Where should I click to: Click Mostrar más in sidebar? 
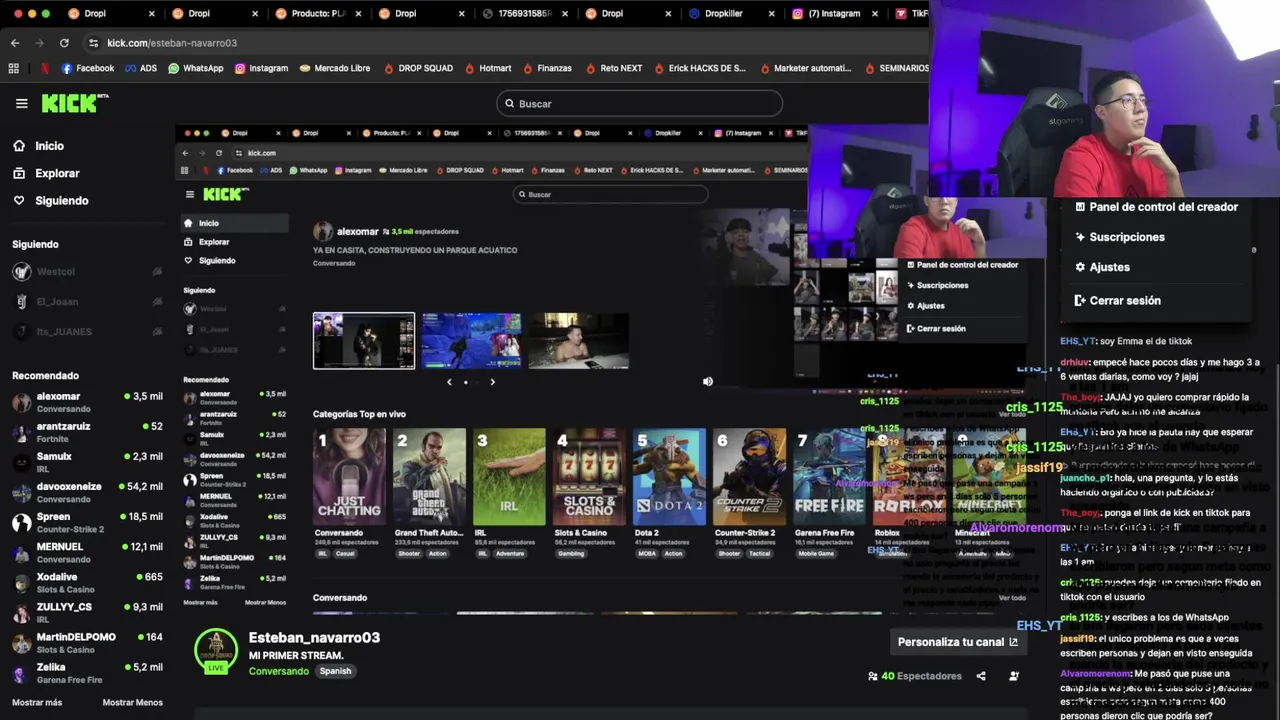coord(37,702)
